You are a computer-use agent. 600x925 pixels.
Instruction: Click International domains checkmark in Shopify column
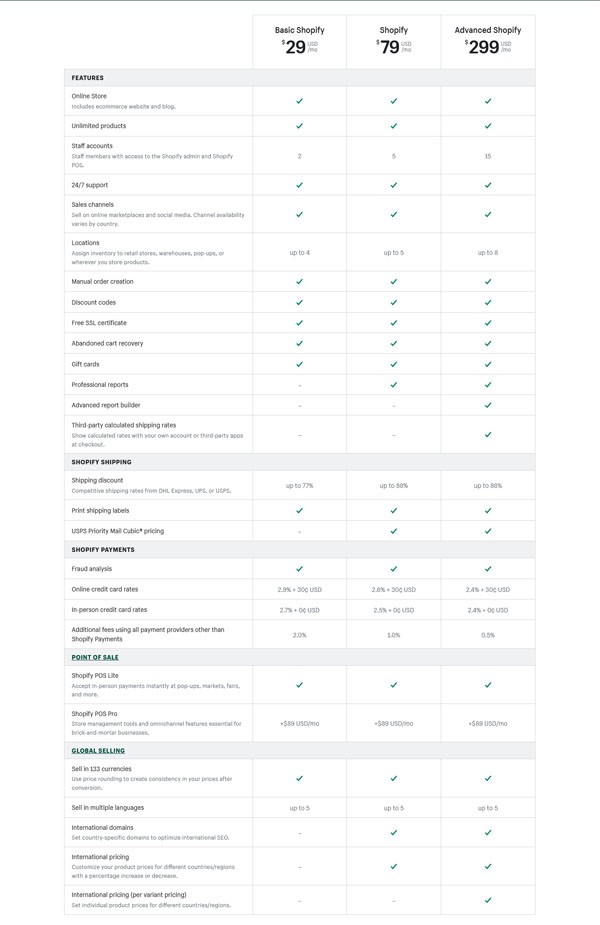[x=394, y=832]
